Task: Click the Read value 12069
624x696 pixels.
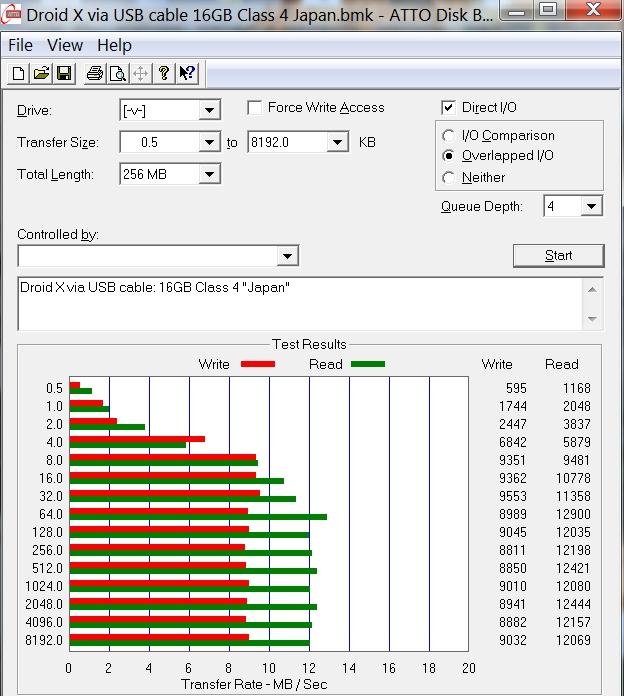Action: tap(573, 641)
